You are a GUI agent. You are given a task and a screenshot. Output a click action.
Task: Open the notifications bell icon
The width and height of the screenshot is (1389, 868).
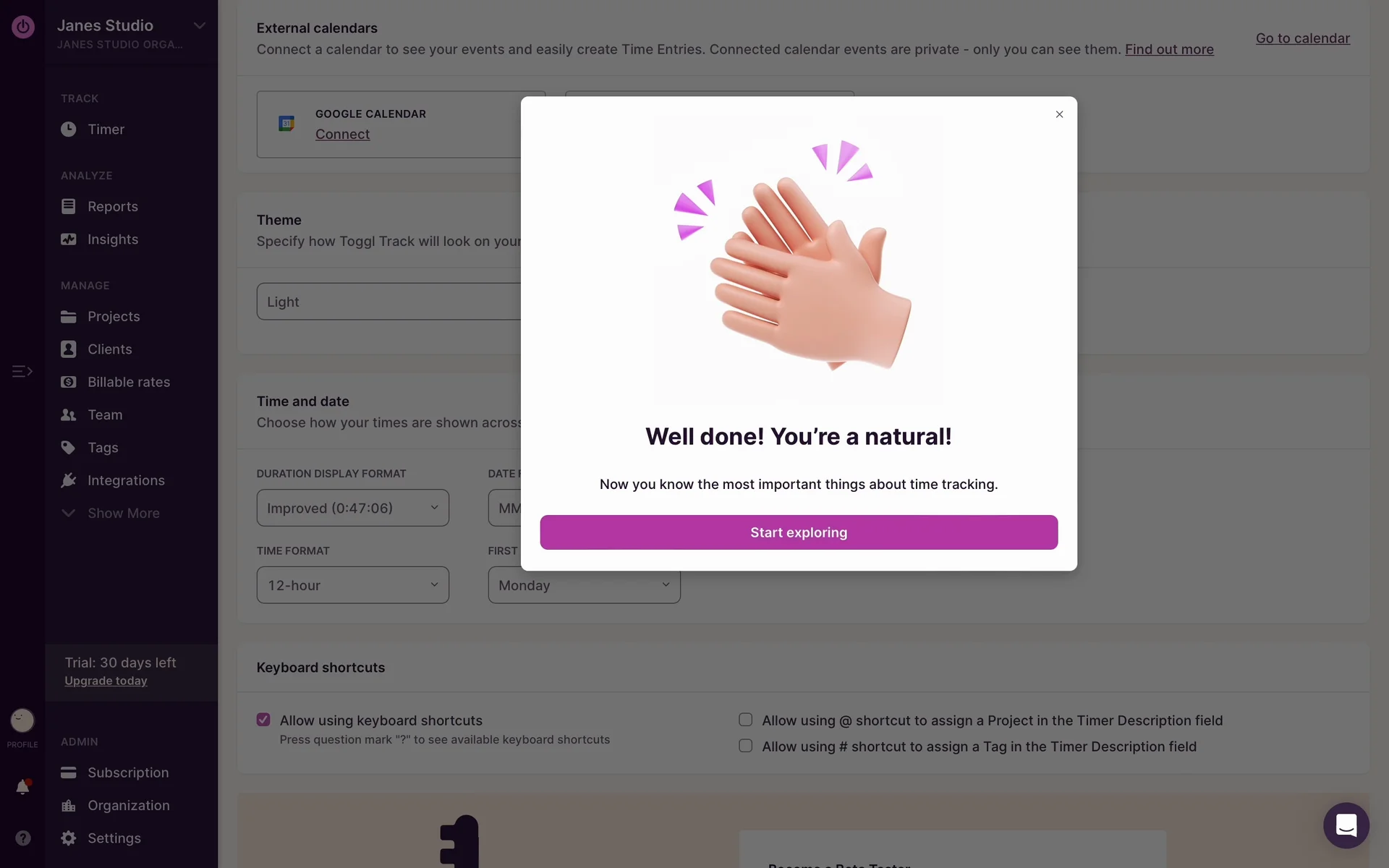pos(22,787)
